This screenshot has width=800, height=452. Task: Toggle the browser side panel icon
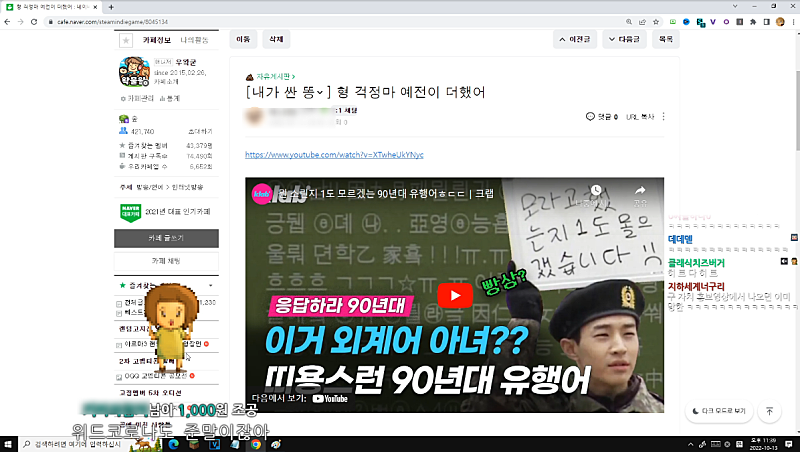[766, 22]
